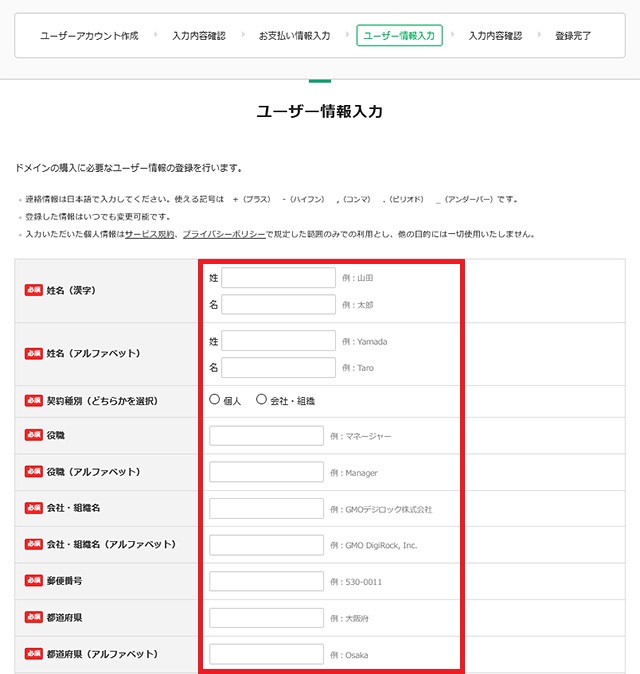Click the ユーザー情報入力 page heading
The width and height of the screenshot is (640, 674).
[320, 111]
